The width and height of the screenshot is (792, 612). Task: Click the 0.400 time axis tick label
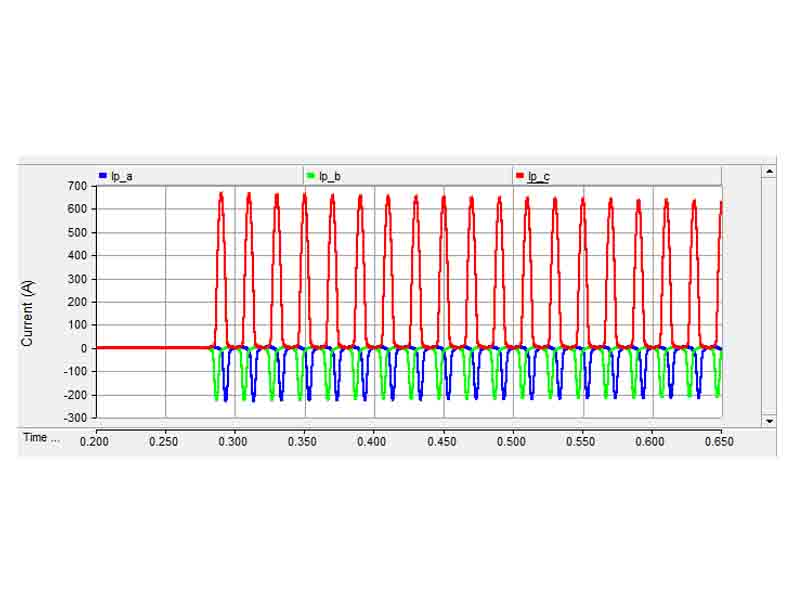coord(373,441)
